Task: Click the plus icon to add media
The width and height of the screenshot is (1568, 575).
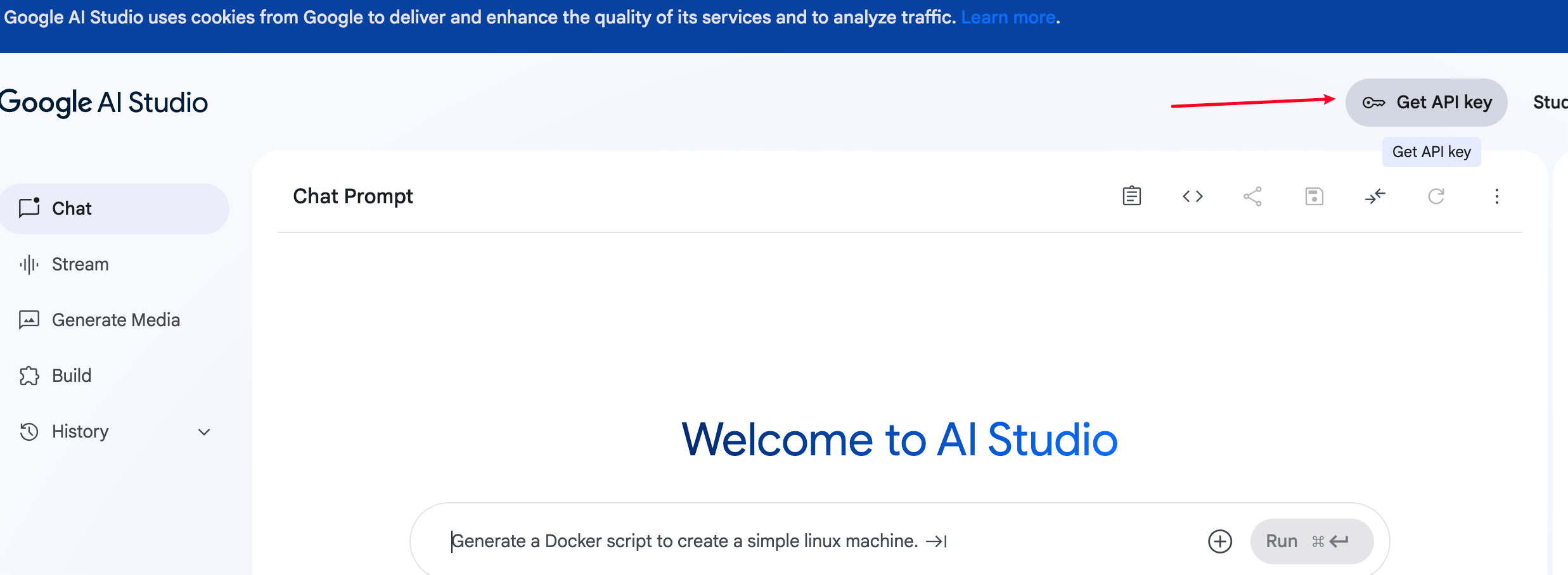Action: (1219, 541)
